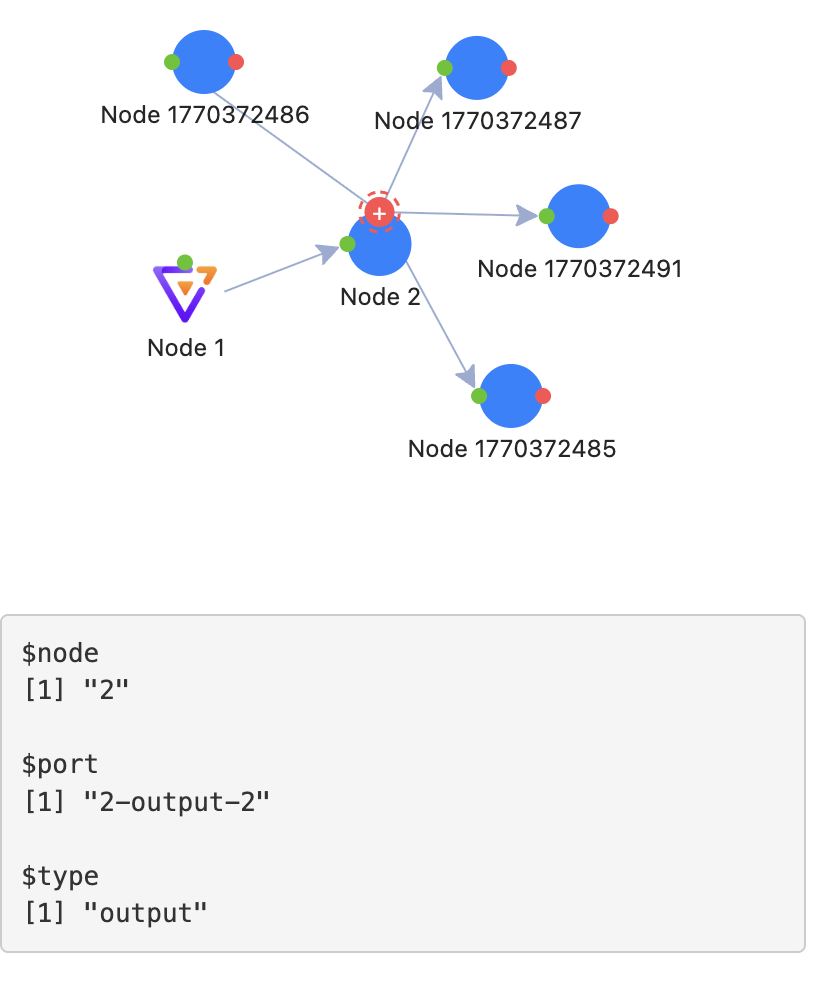Click the red plus icon on Node 2
Viewport: 830px width, 988px height.
pos(379,212)
